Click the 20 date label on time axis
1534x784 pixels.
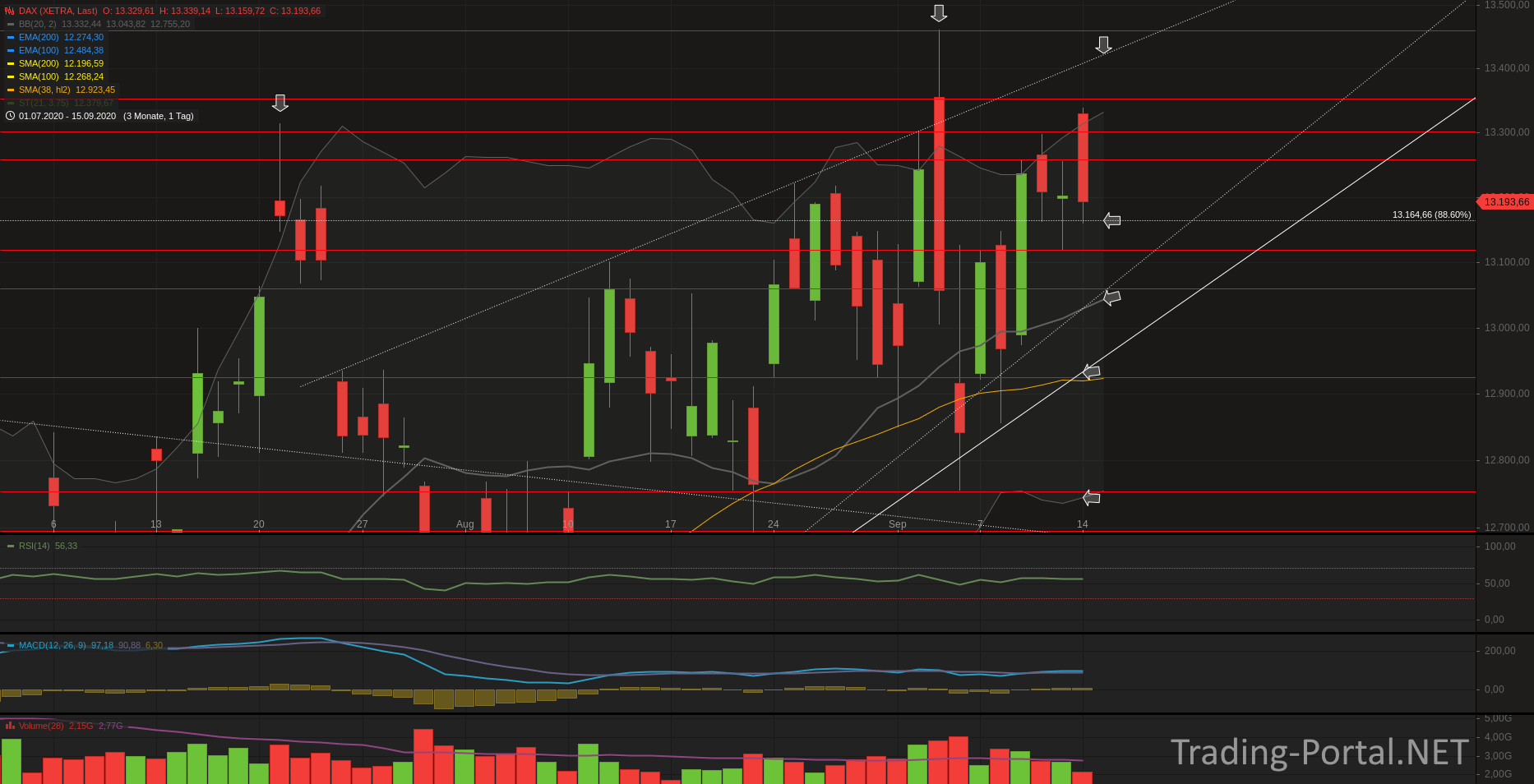pos(259,524)
